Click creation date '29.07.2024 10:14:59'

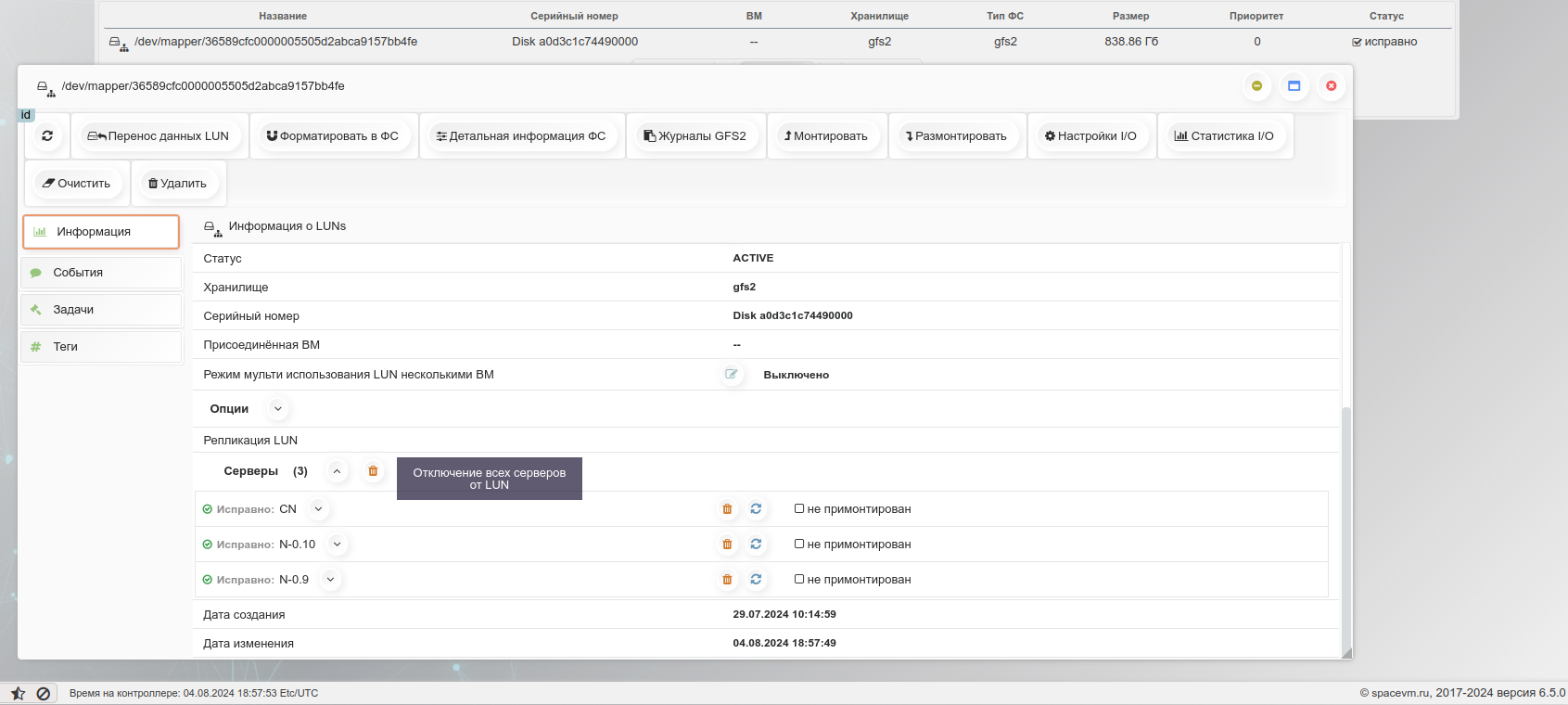[784, 614]
